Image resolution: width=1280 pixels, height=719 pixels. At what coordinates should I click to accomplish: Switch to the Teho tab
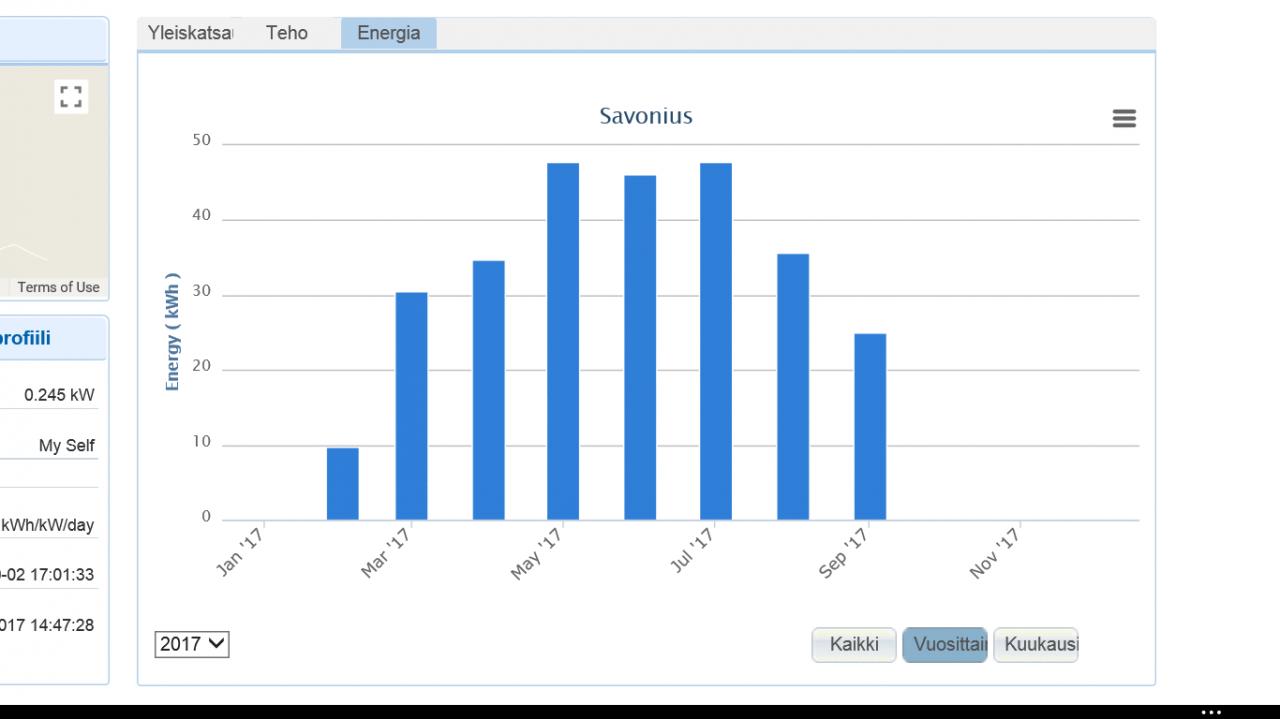[x=287, y=33]
